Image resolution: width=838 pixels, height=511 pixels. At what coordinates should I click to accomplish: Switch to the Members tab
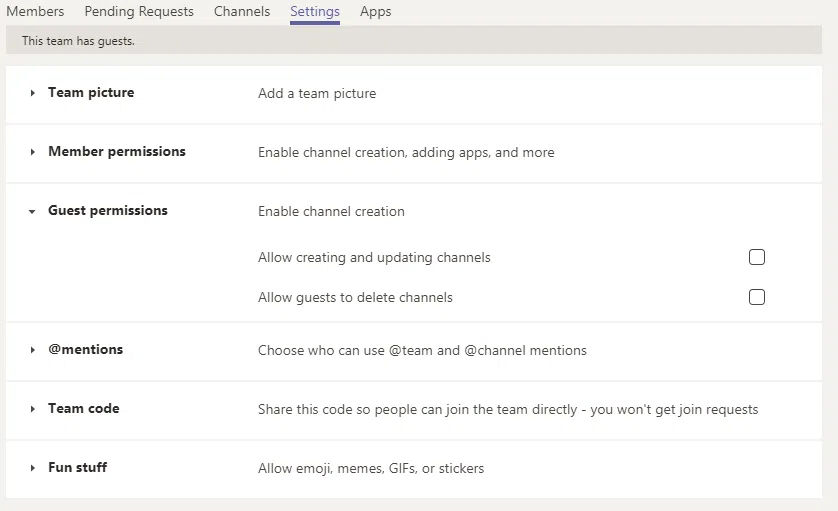(x=35, y=12)
